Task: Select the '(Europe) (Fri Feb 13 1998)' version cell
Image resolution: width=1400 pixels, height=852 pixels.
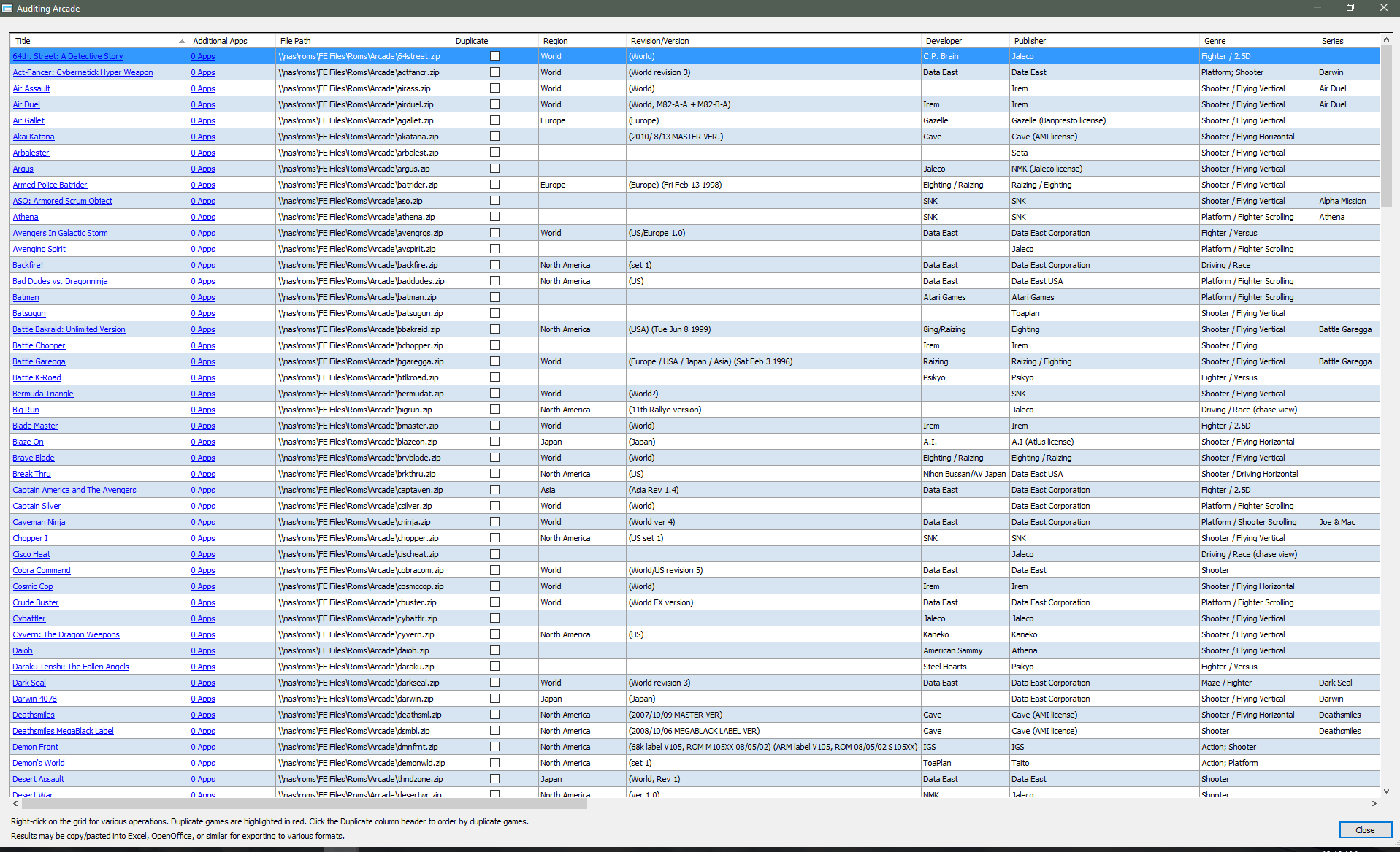Action: click(773, 185)
